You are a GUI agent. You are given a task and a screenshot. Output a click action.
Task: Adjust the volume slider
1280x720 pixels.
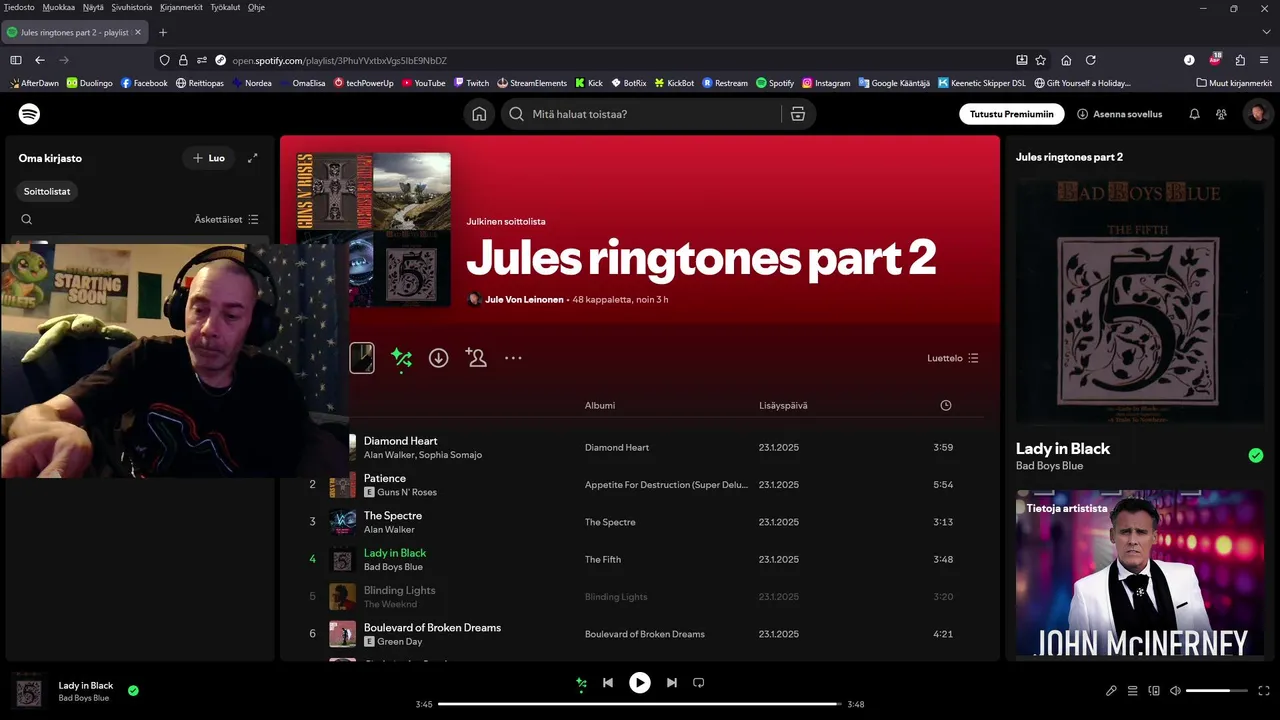[1217, 691]
